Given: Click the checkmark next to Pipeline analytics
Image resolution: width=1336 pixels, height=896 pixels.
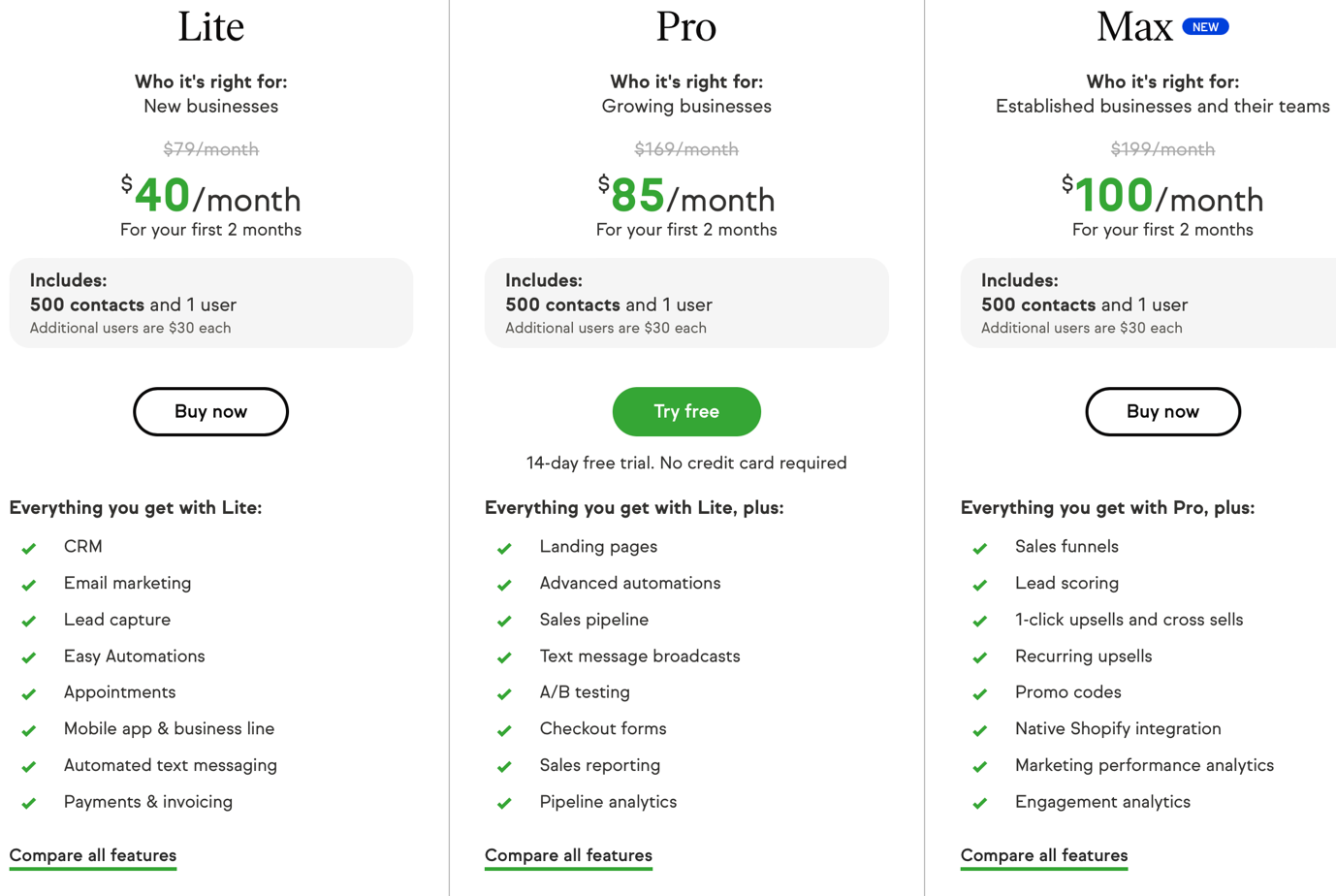Looking at the screenshot, I should [504, 804].
